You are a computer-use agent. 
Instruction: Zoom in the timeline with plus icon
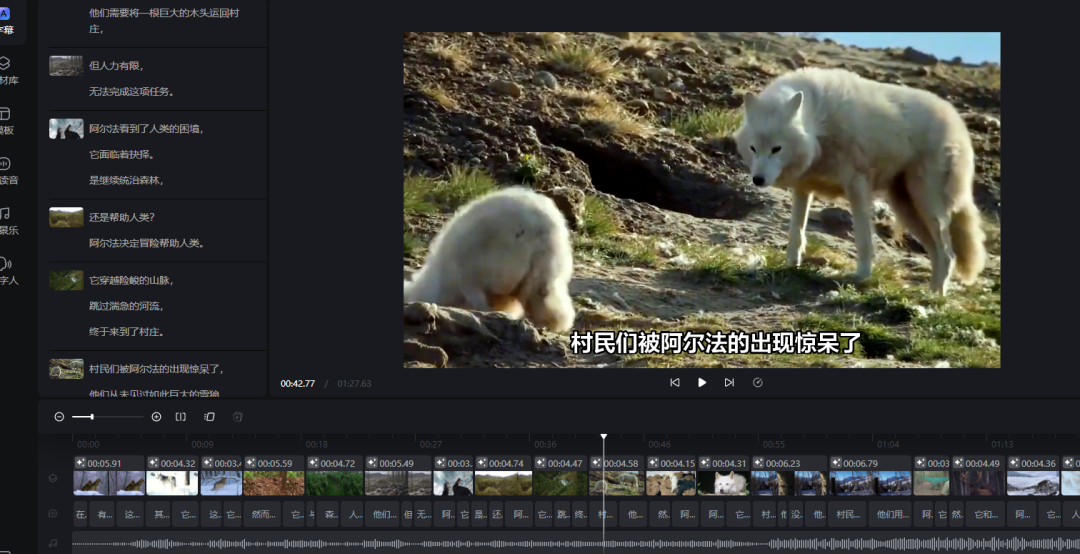point(156,417)
